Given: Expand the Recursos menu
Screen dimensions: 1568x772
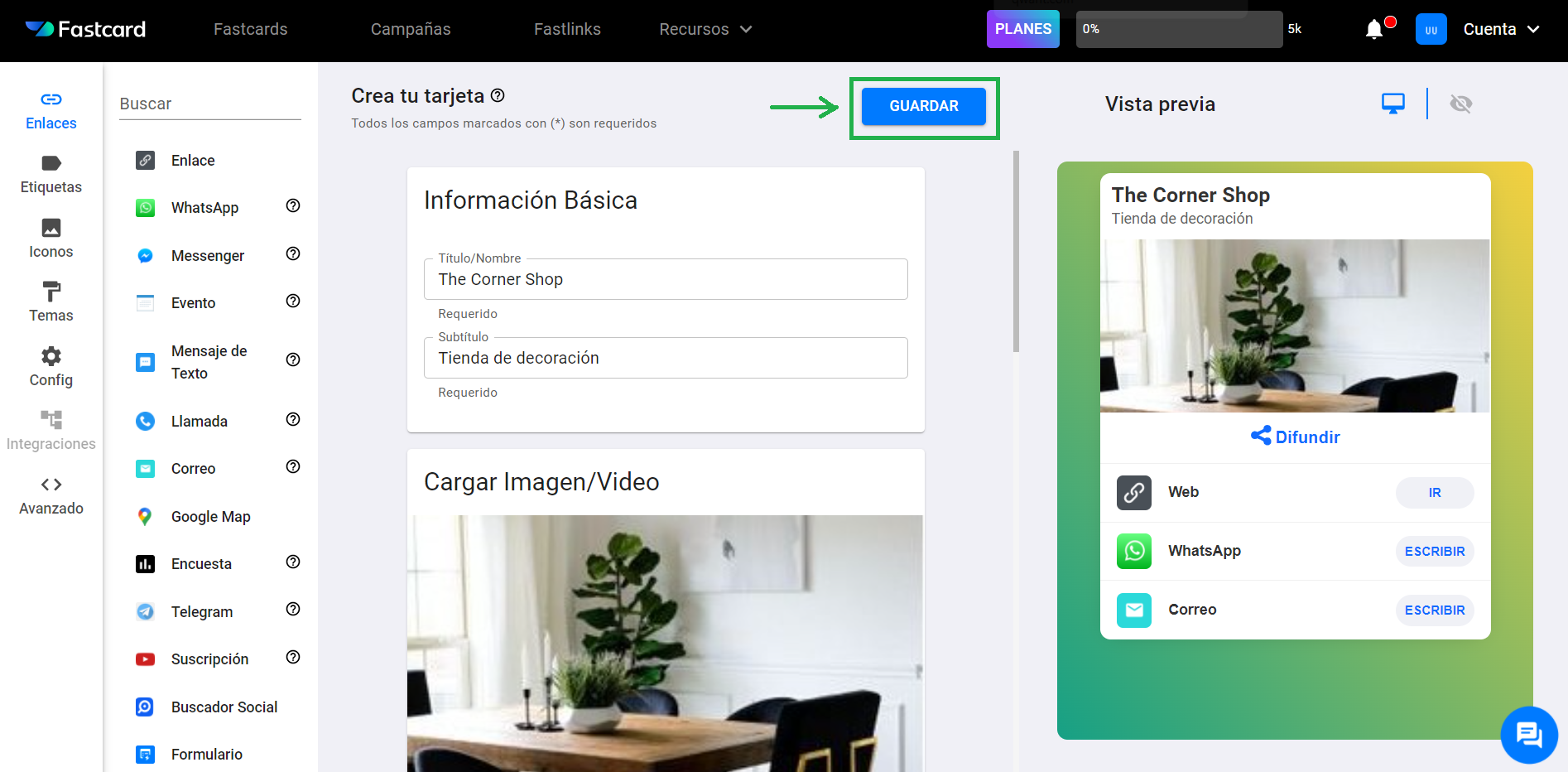Looking at the screenshot, I should tap(705, 29).
